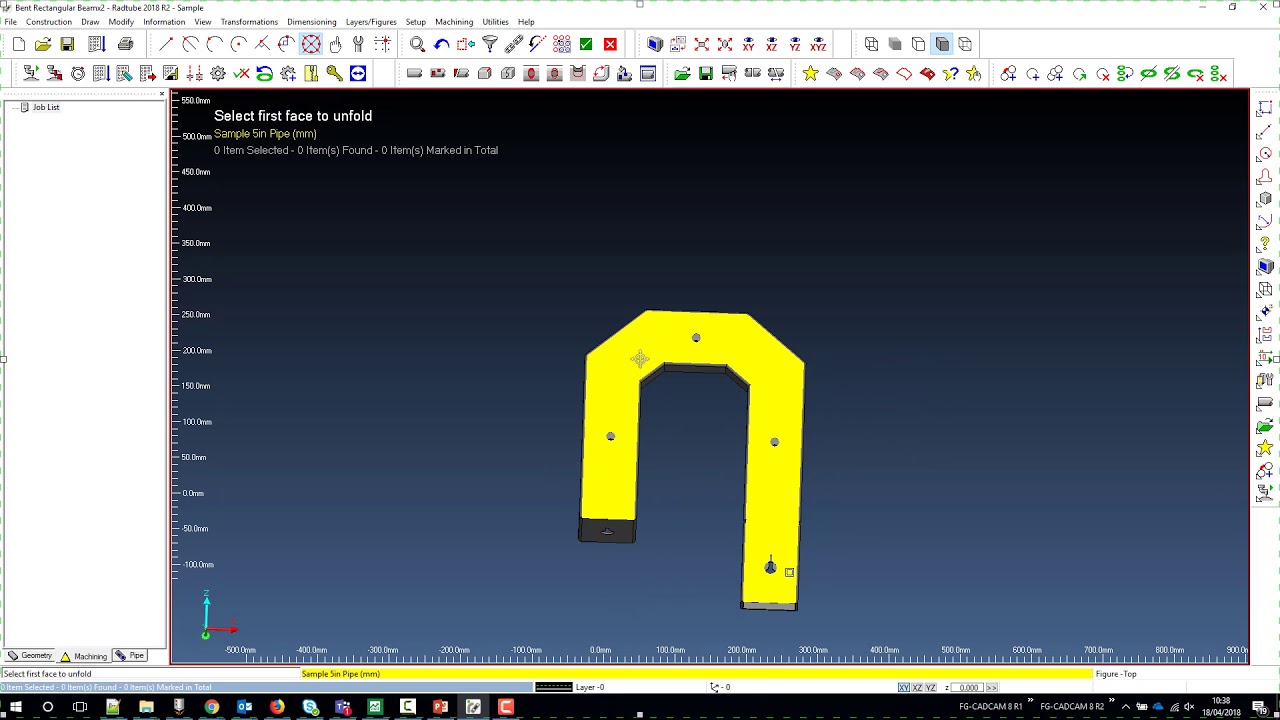
Task: Toggle shaded with edges cube display mode
Action: pyautogui.click(x=942, y=44)
